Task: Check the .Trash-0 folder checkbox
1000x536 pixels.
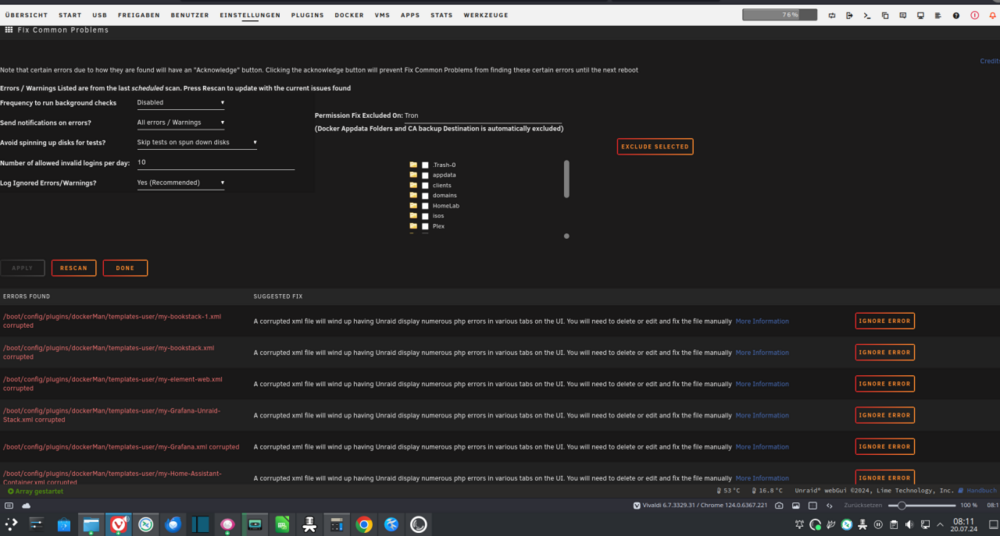Action: [x=425, y=165]
